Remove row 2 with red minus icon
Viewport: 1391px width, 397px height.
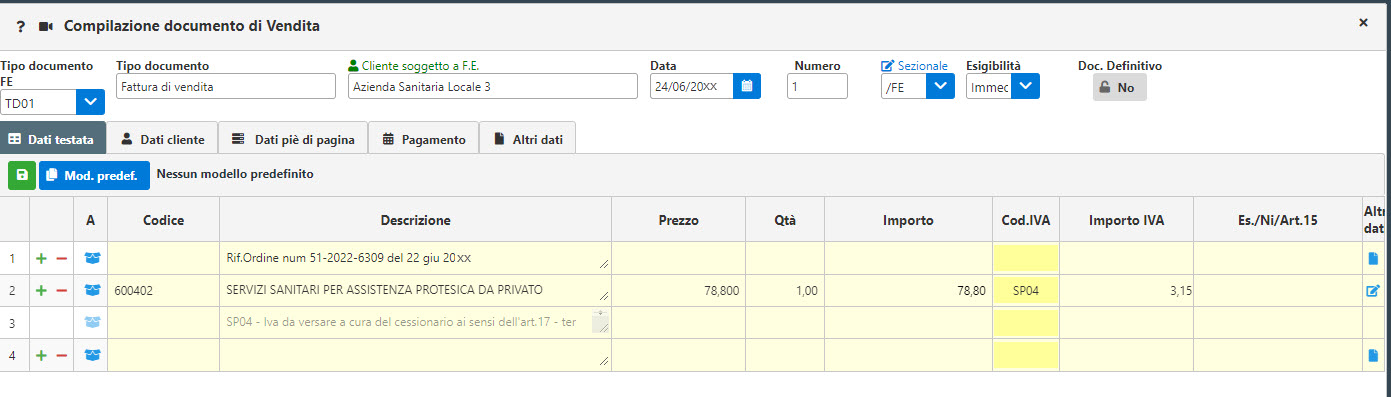[x=61, y=291]
